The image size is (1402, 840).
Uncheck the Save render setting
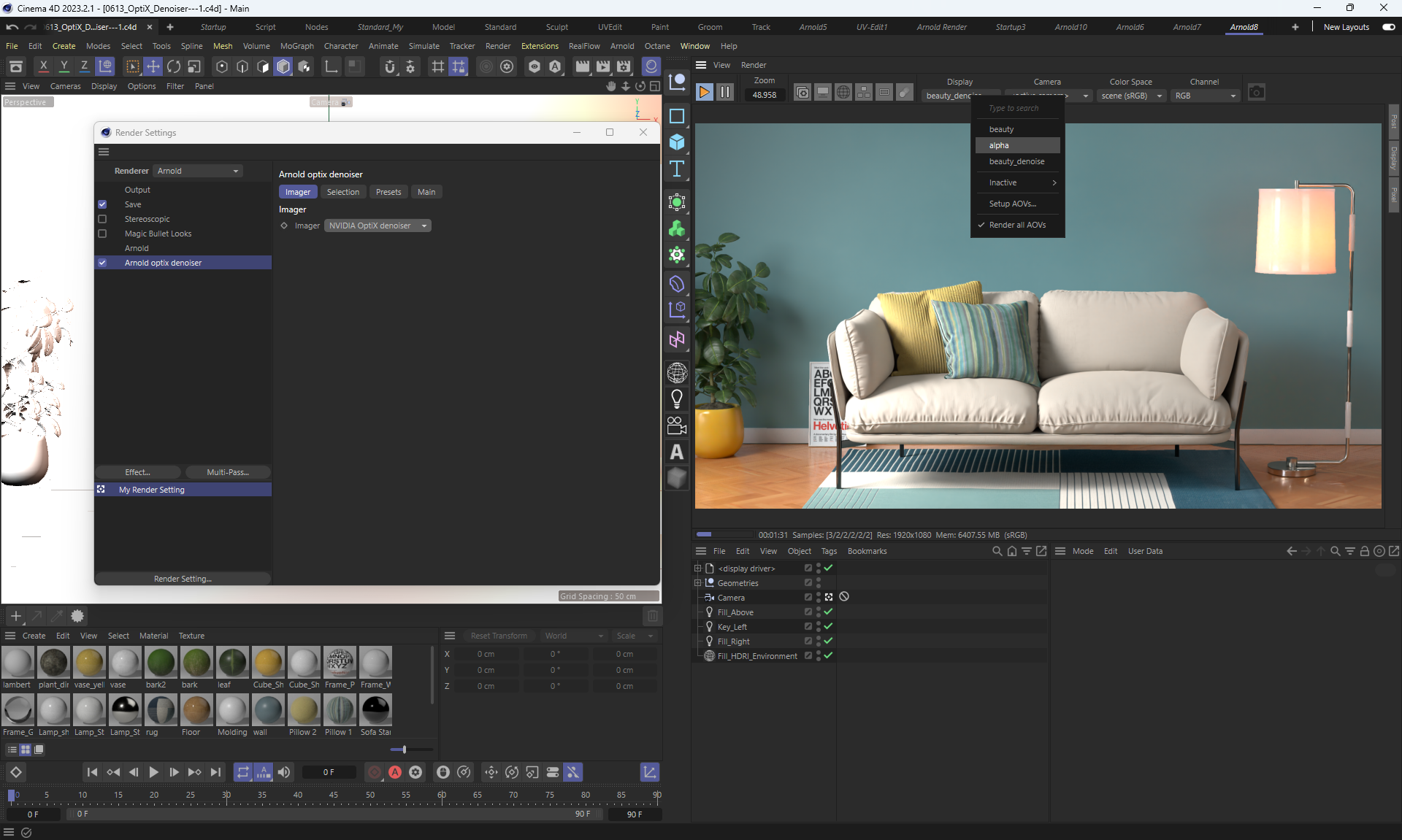point(102,204)
